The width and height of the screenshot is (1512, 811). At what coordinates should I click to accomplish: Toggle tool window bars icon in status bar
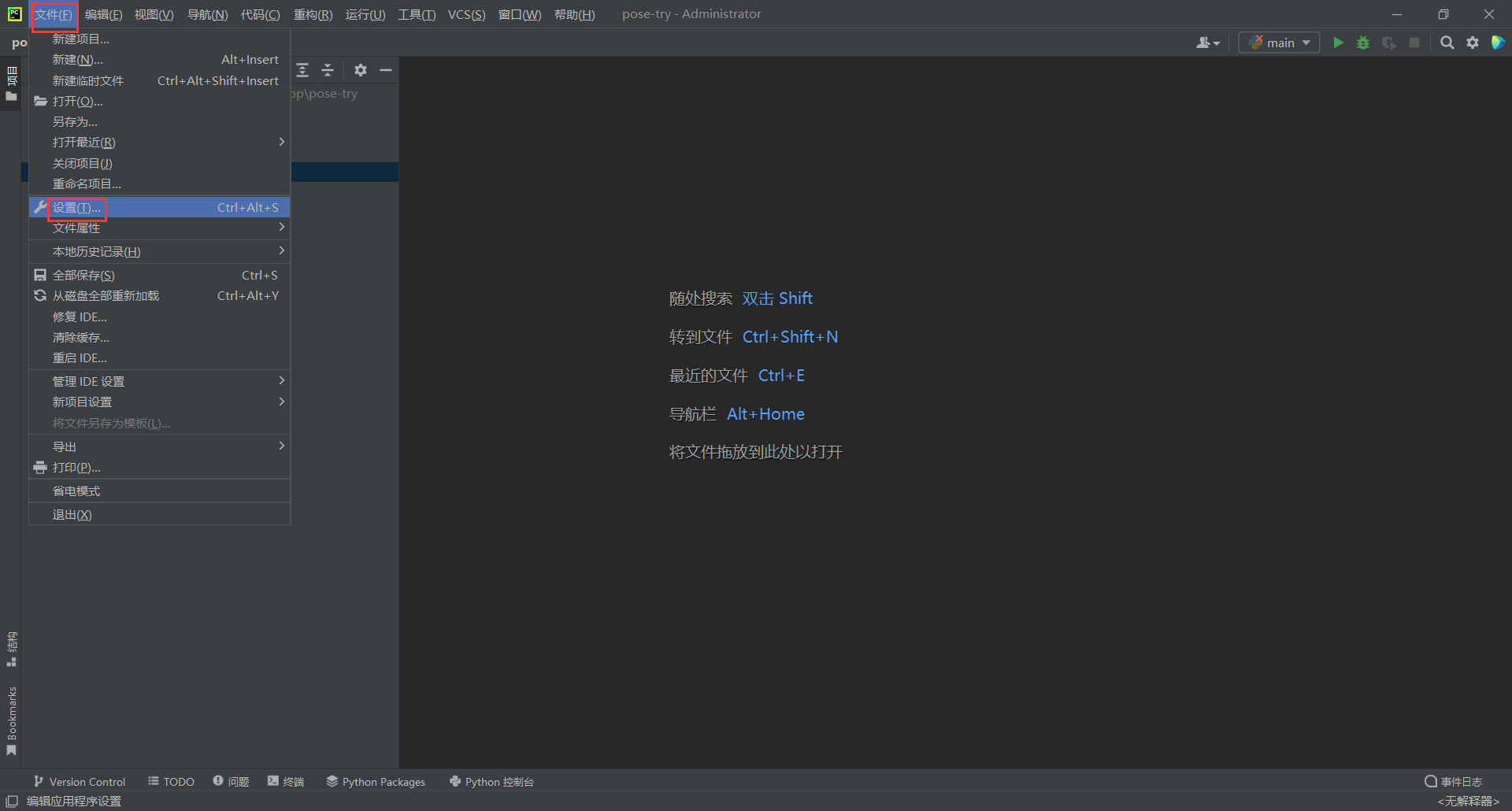click(12, 801)
